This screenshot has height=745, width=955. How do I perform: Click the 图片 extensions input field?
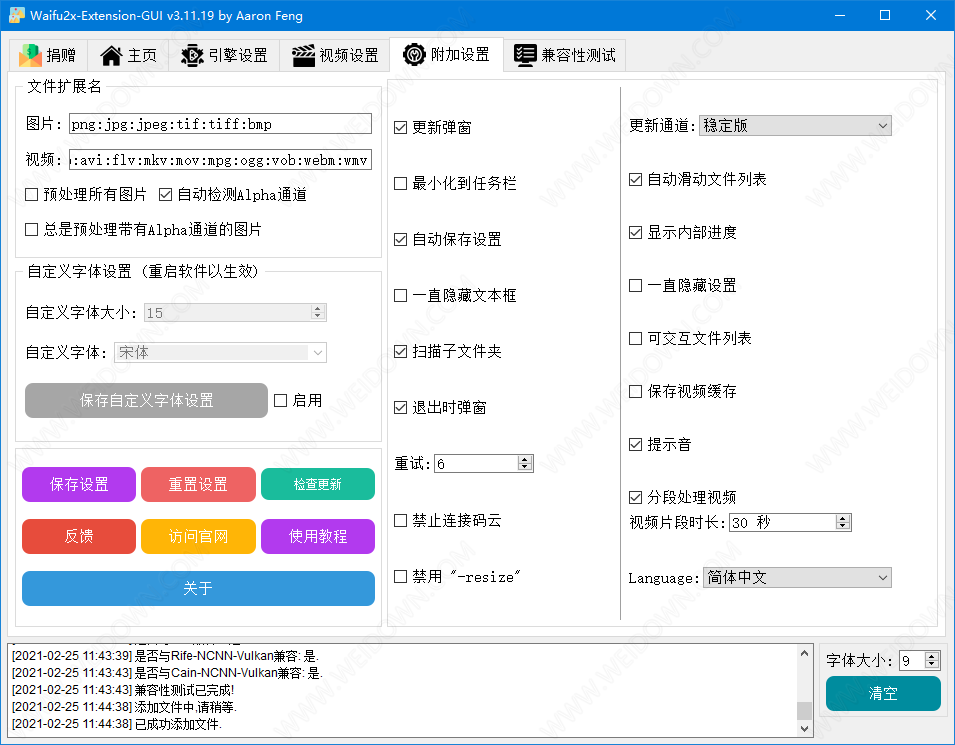point(220,124)
